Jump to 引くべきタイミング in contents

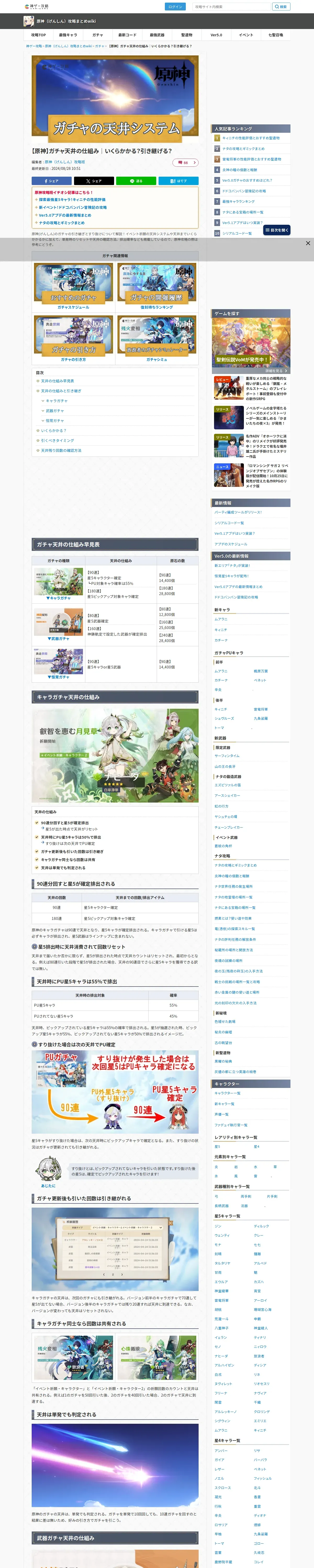[x=57, y=440]
